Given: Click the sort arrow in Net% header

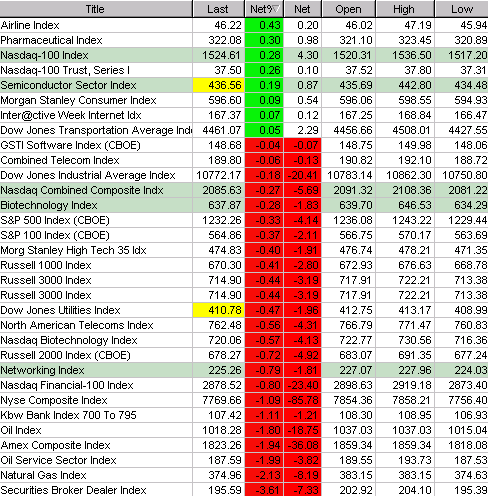Looking at the screenshot, I should [x=276, y=9].
